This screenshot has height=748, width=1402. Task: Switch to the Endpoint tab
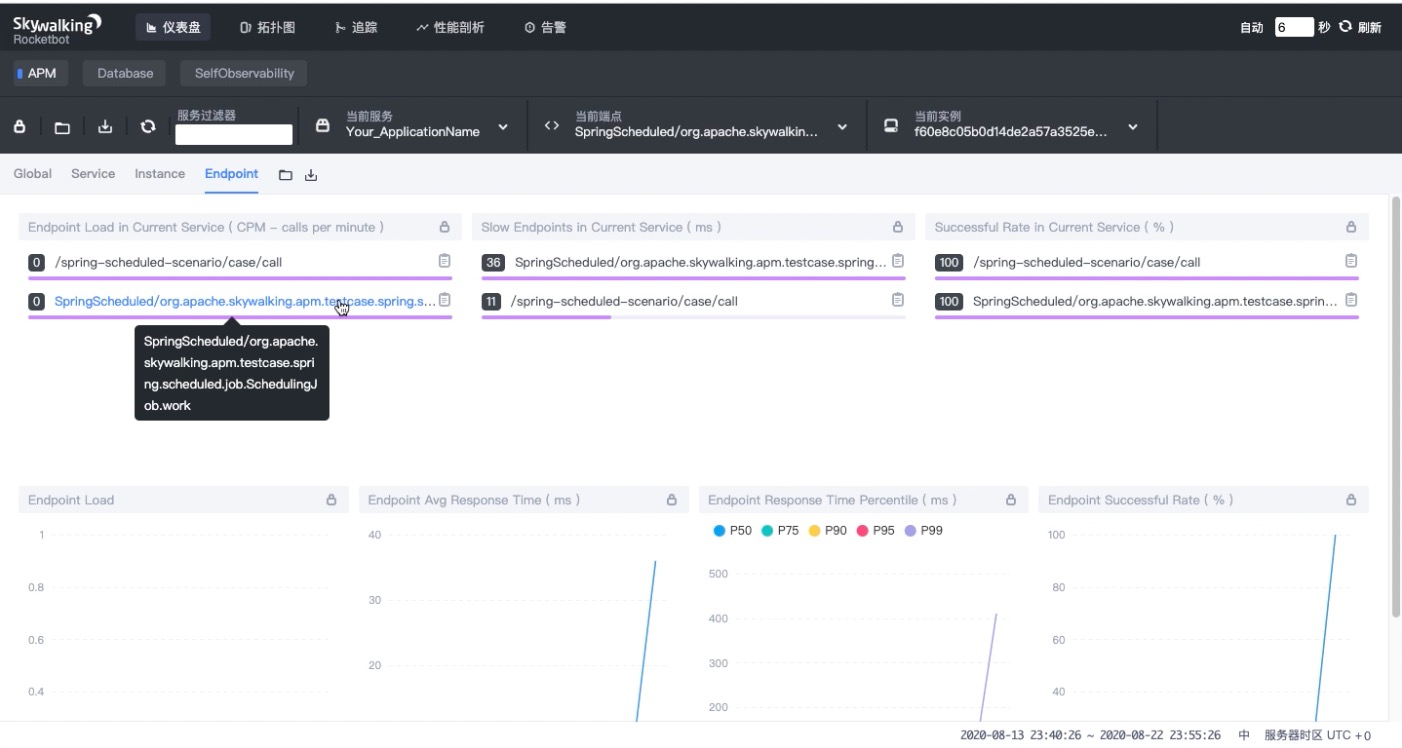click(231, 174)
